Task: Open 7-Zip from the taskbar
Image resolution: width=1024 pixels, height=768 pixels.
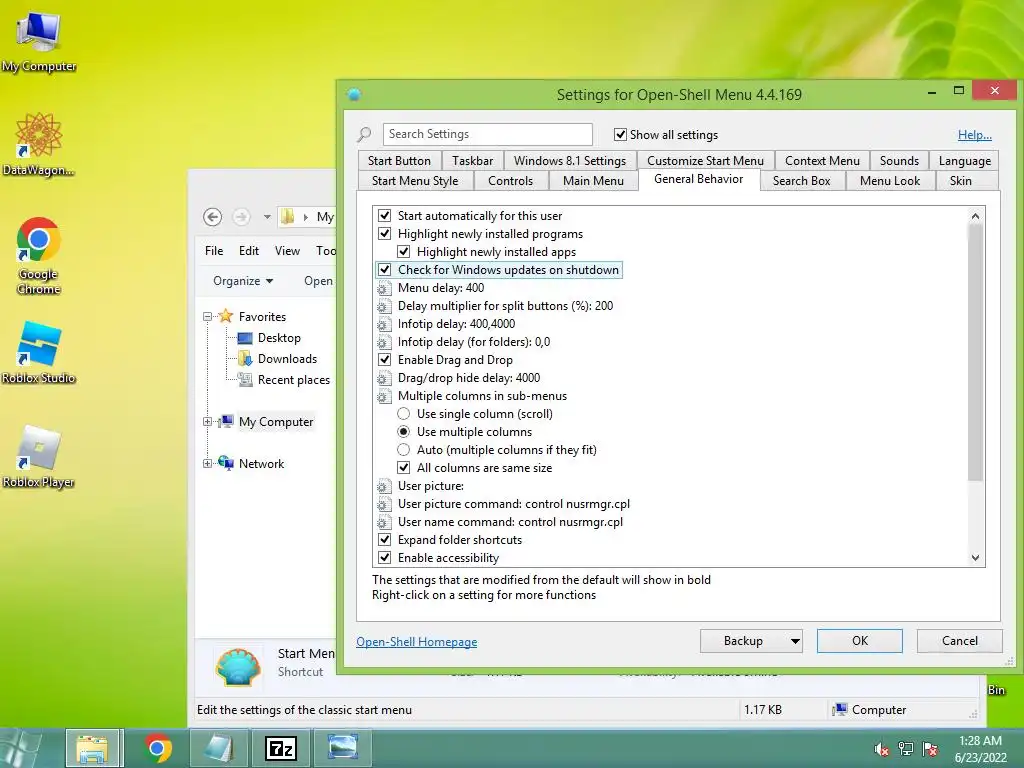Action: (x=281, y=748)
